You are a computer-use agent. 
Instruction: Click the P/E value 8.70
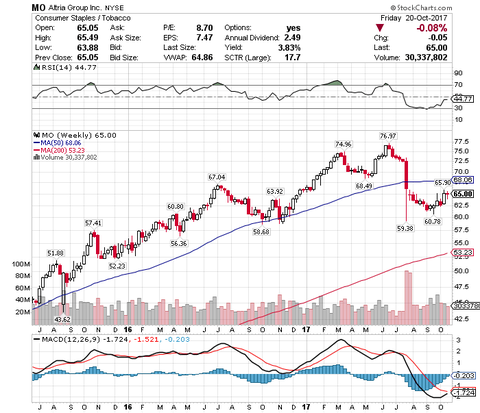tap(204, 28)
